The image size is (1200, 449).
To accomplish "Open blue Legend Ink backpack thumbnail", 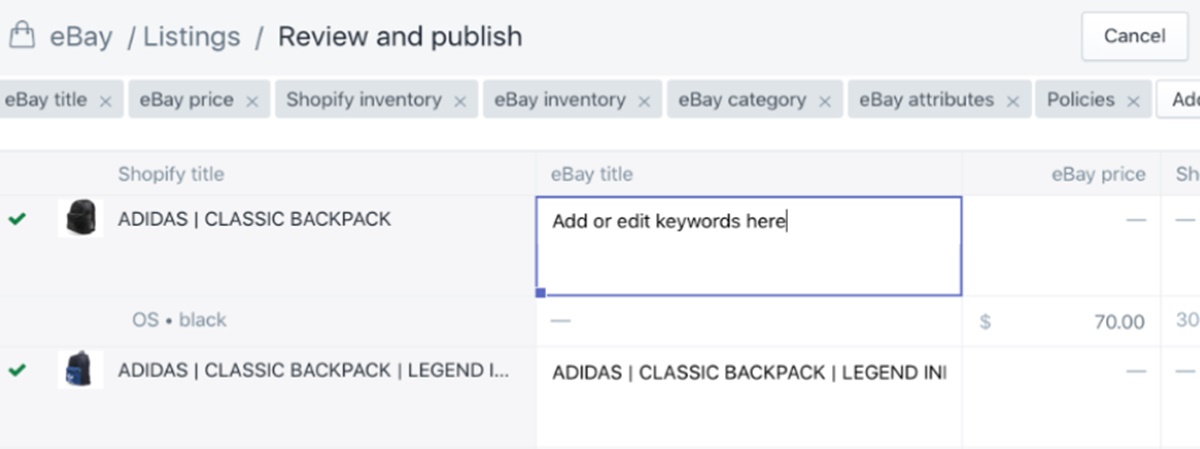I will click(x=80, y=370).
